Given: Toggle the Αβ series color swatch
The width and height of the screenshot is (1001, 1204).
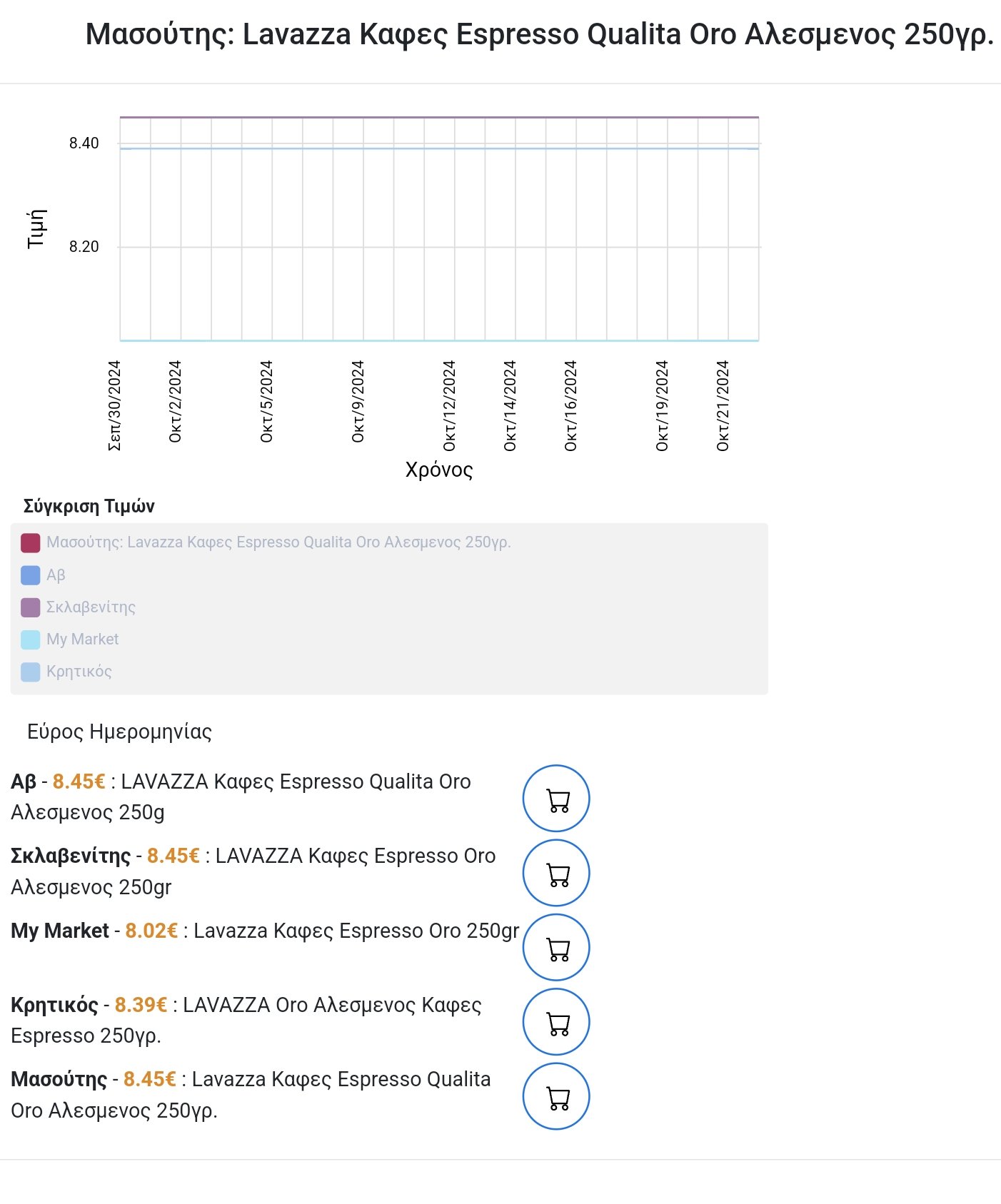Looking at the screenshot, I should point(30,575).
